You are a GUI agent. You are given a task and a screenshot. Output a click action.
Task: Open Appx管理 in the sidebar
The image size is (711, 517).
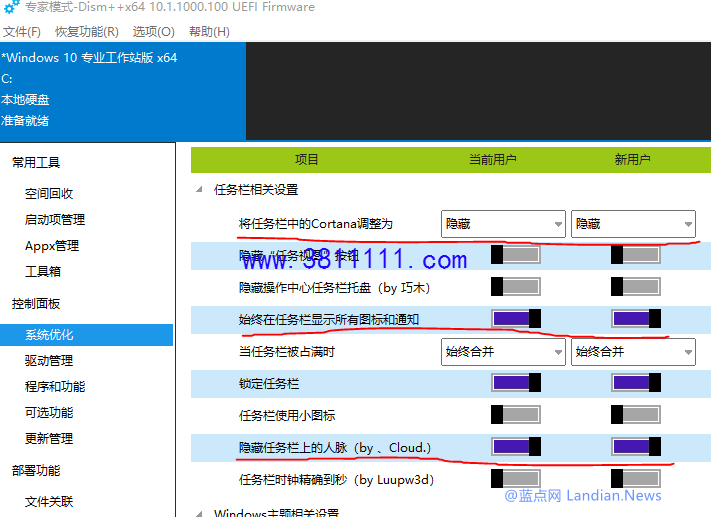52,246
